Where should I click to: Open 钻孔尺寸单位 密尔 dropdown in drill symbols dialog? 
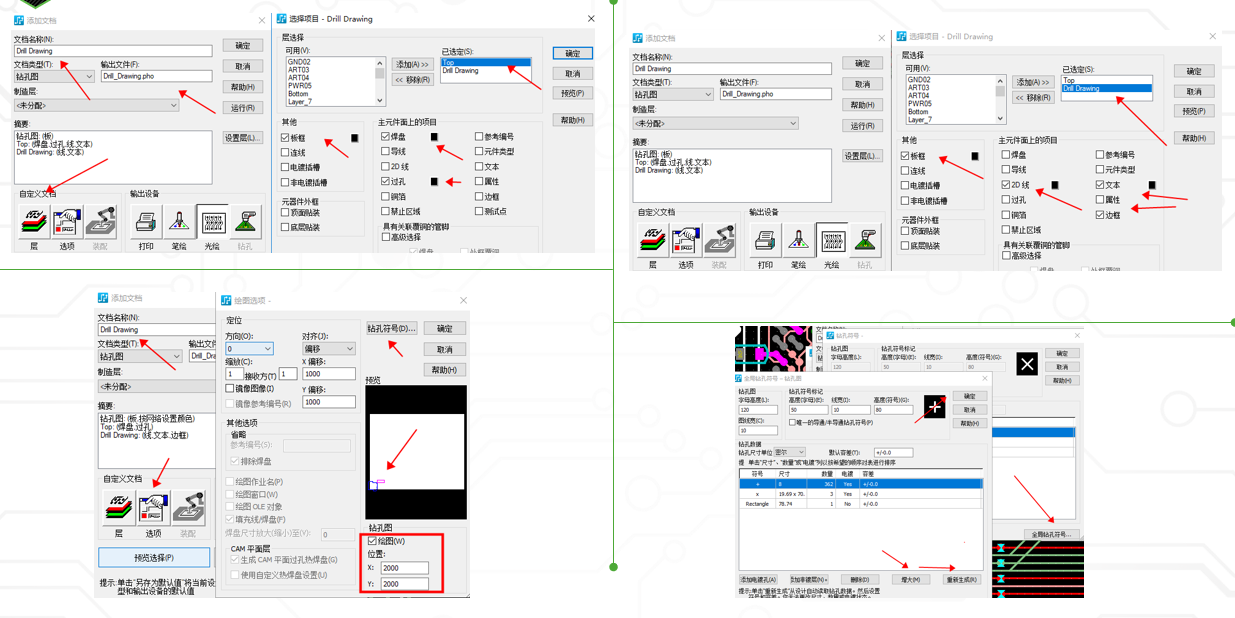(x=788, y=452)
